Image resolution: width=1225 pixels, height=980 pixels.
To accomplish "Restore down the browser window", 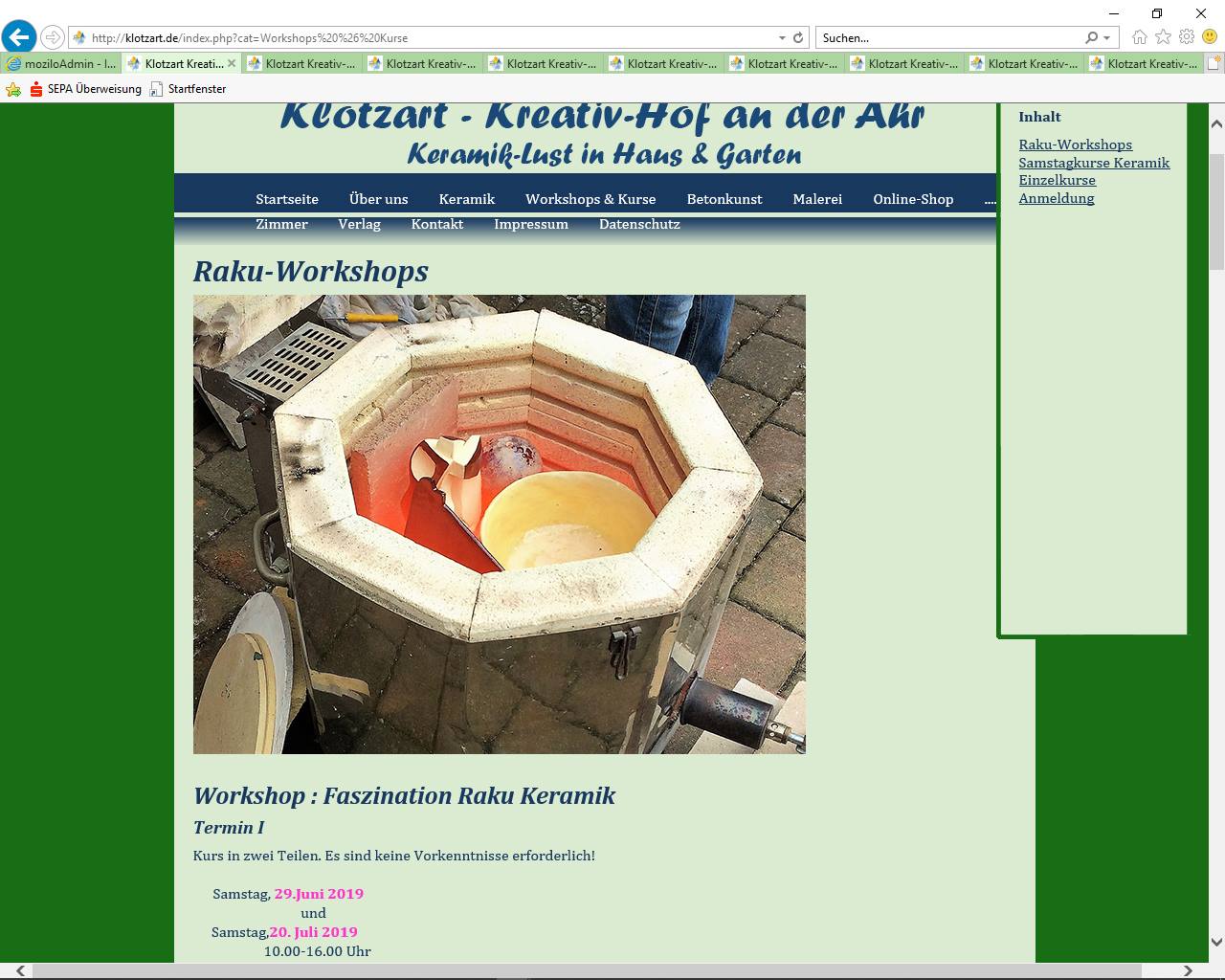I will point(1157,13).
